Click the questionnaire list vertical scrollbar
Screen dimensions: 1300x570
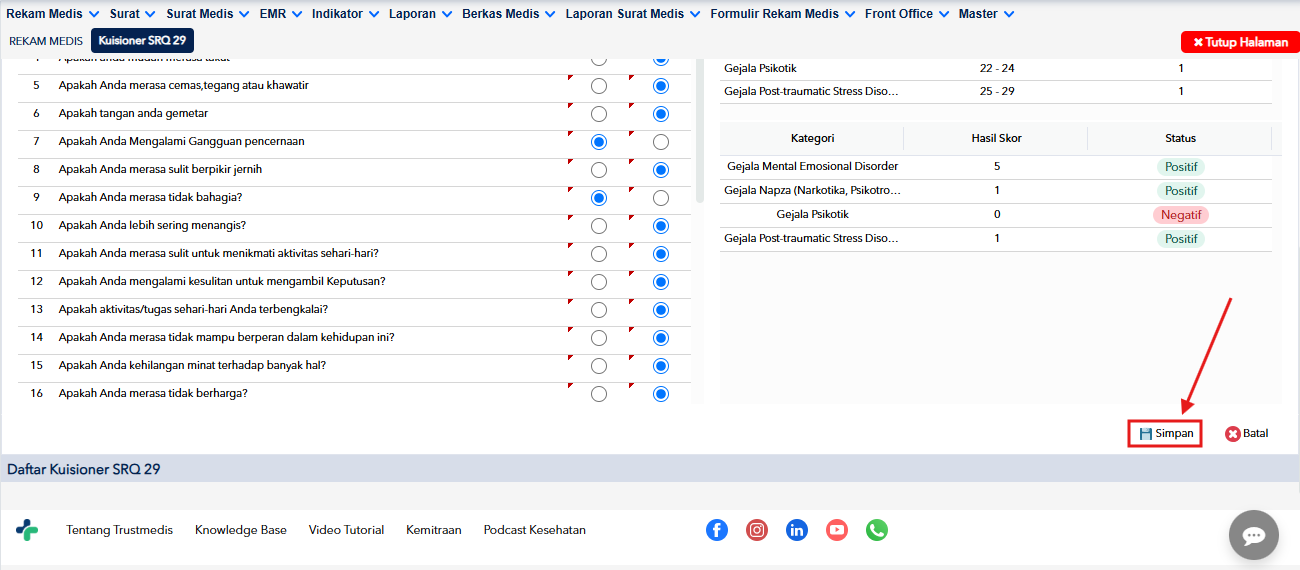click(700, 130)
